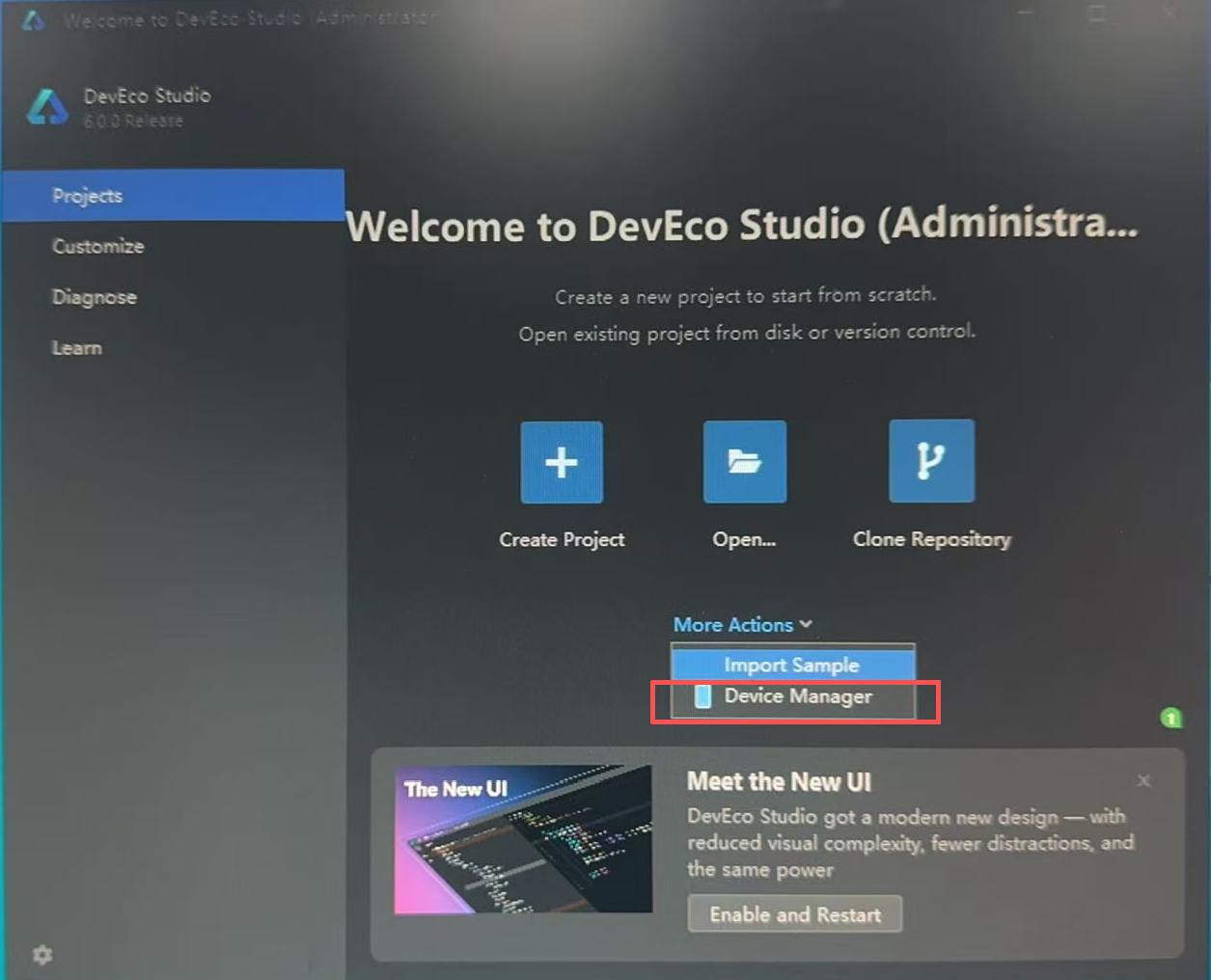This screenshot has height=980, width=1211.
Task: Select the Projects tab
Action: point(173,195)
